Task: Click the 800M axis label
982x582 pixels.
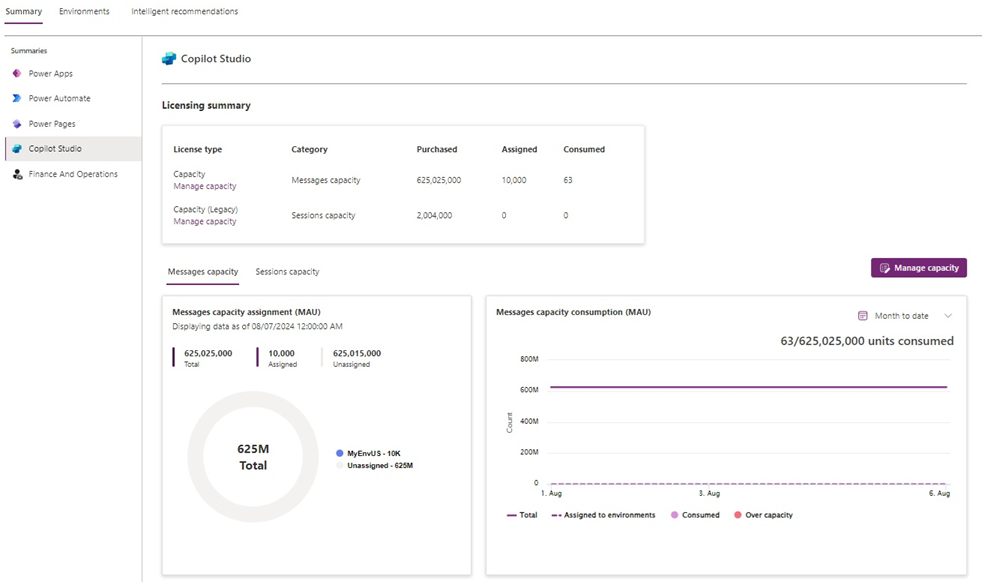Action: [529, 359]
